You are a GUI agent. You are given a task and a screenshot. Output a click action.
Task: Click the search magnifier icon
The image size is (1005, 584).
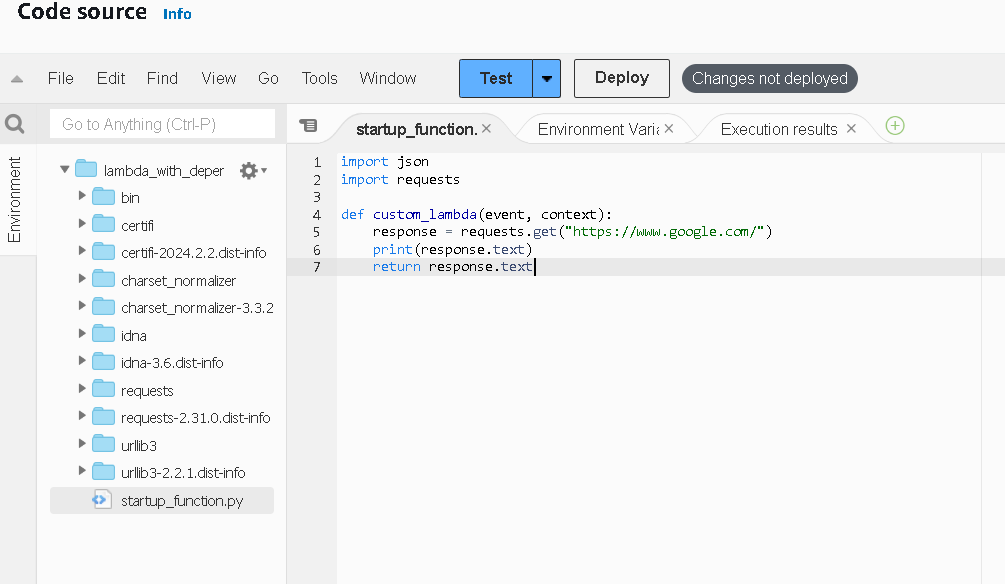click(15, 124)
